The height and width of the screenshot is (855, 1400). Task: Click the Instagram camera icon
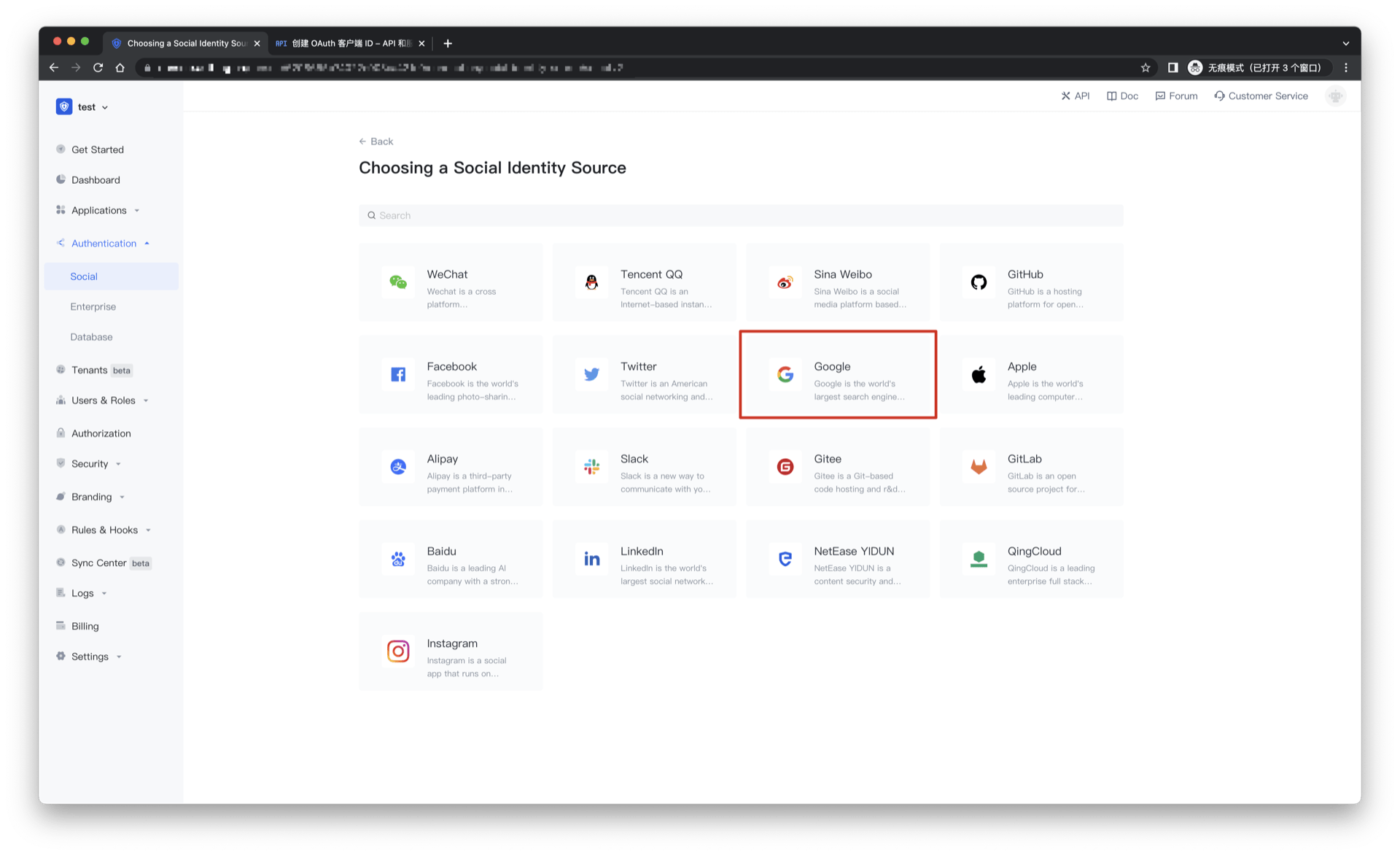click(398, 651)
